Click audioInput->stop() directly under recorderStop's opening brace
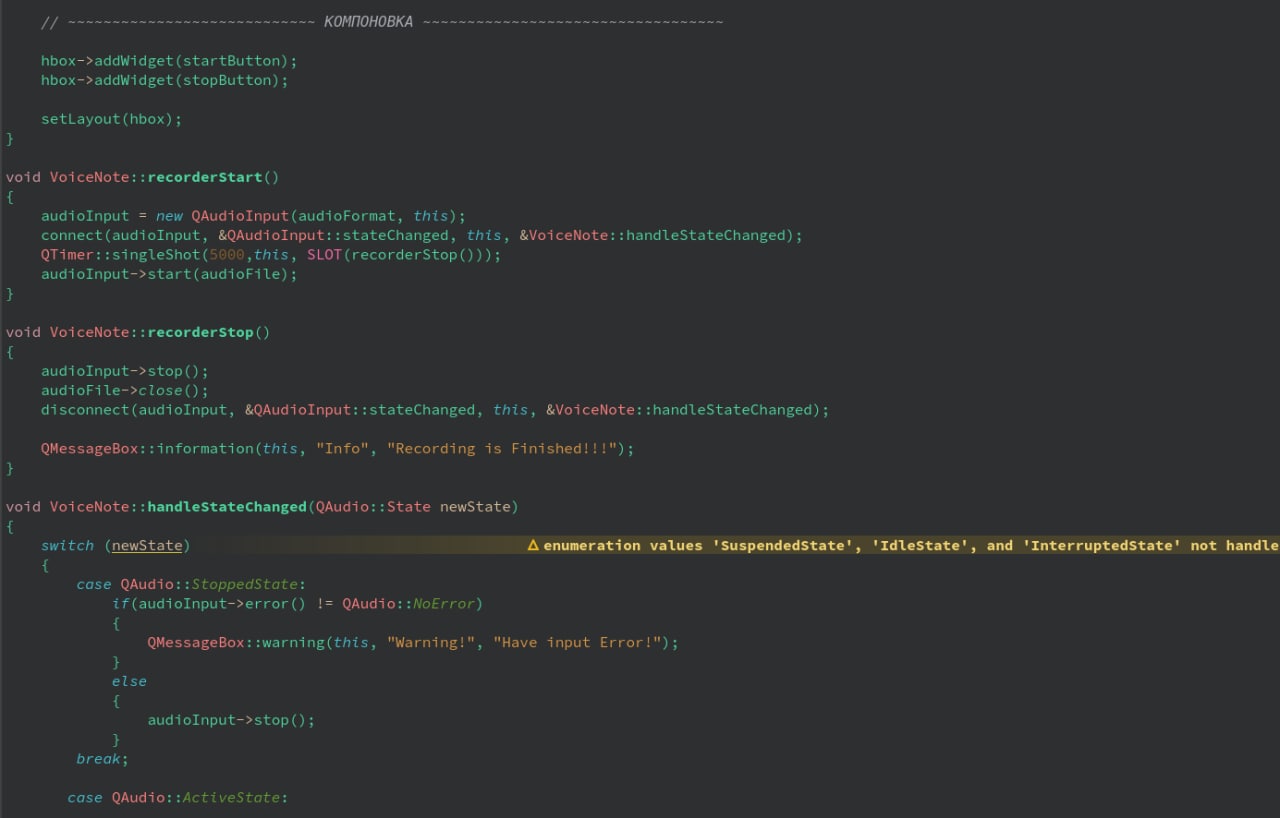 (x=125, y=371)
